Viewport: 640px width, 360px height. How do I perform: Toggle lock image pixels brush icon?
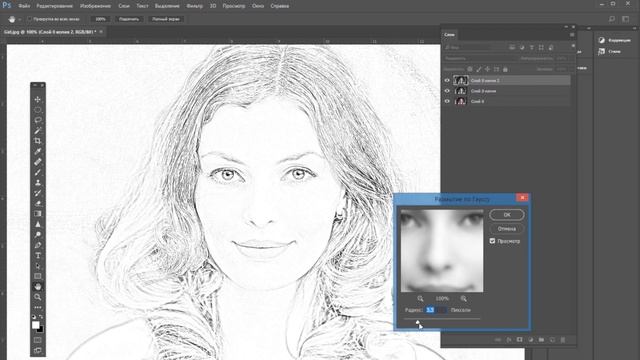[479, 69]
